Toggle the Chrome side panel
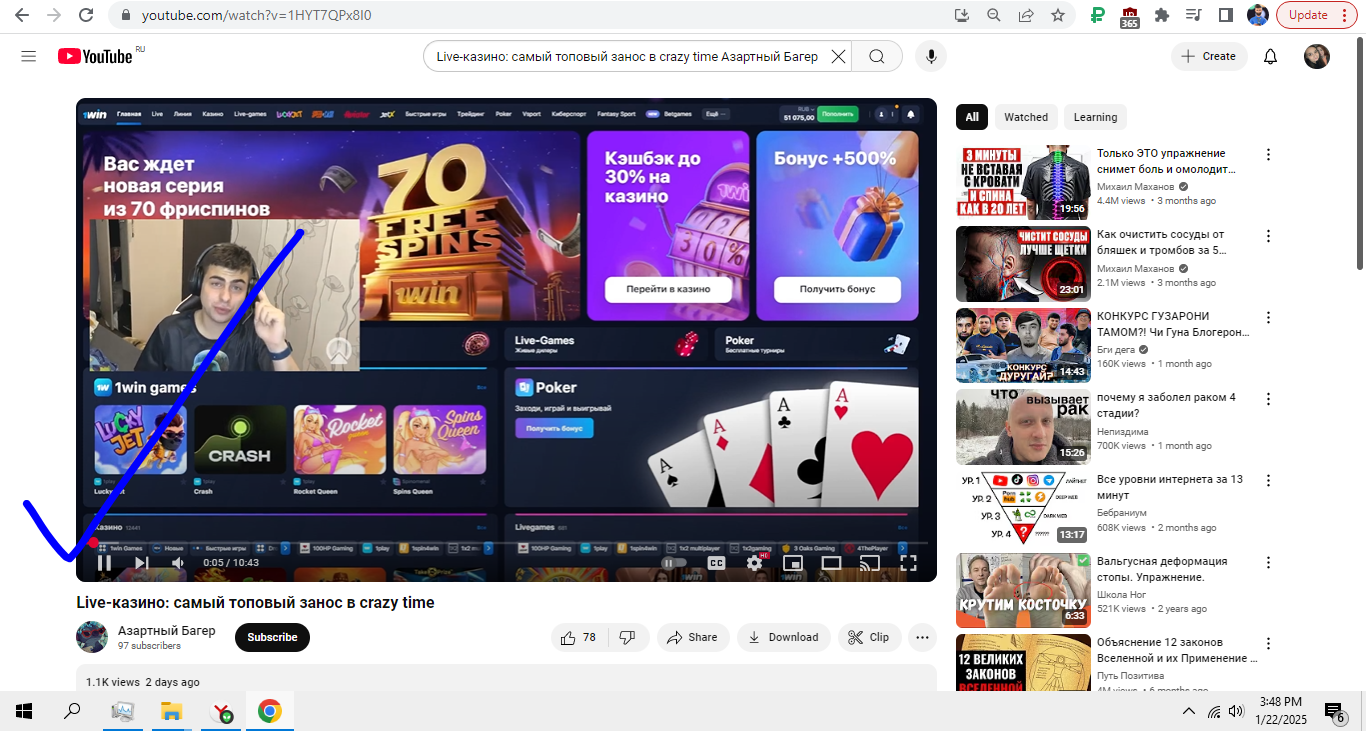The height and width of the screenshot is (731, 1366). pos(1226,15)
